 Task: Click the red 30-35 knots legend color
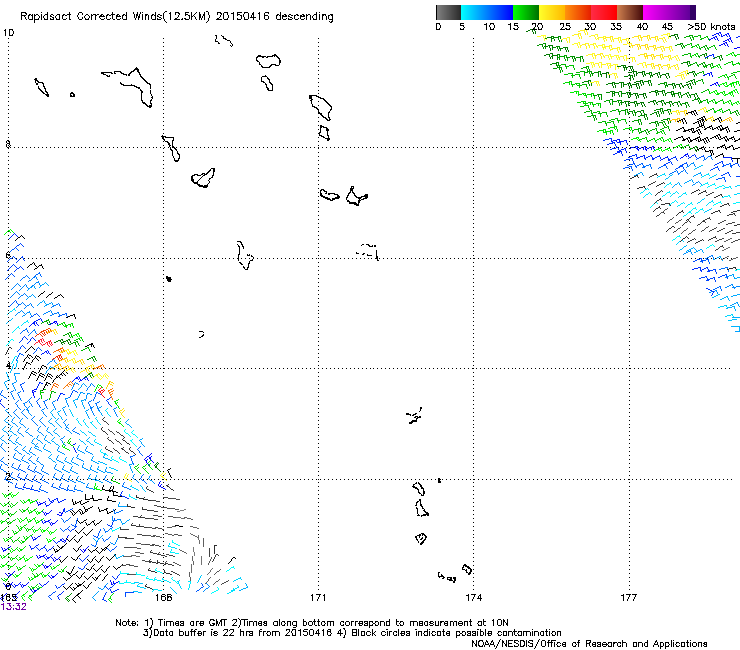point(604,12)
